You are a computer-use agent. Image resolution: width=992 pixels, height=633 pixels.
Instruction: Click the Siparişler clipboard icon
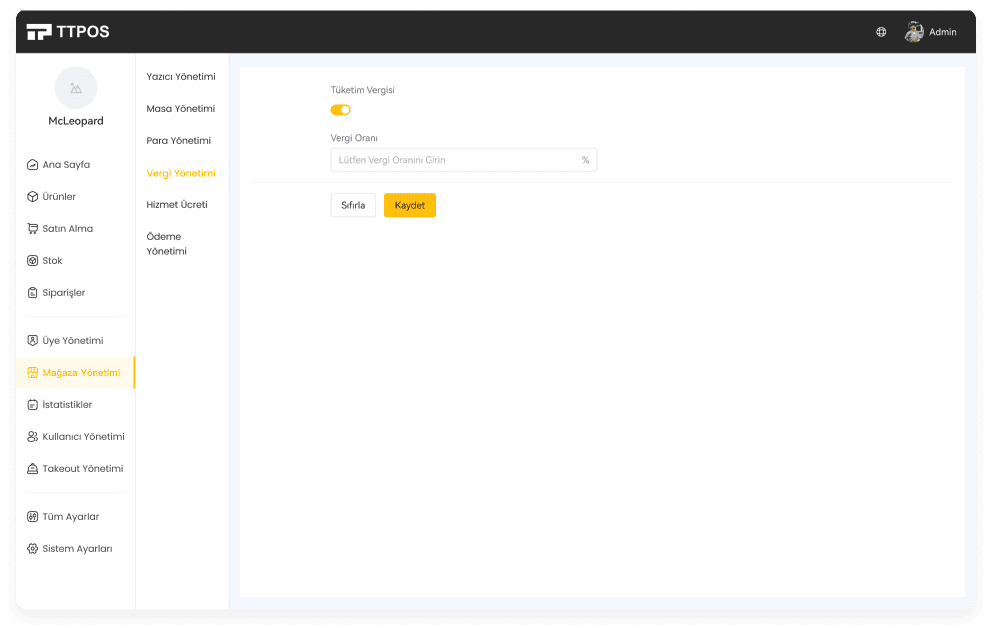(32, 293)
